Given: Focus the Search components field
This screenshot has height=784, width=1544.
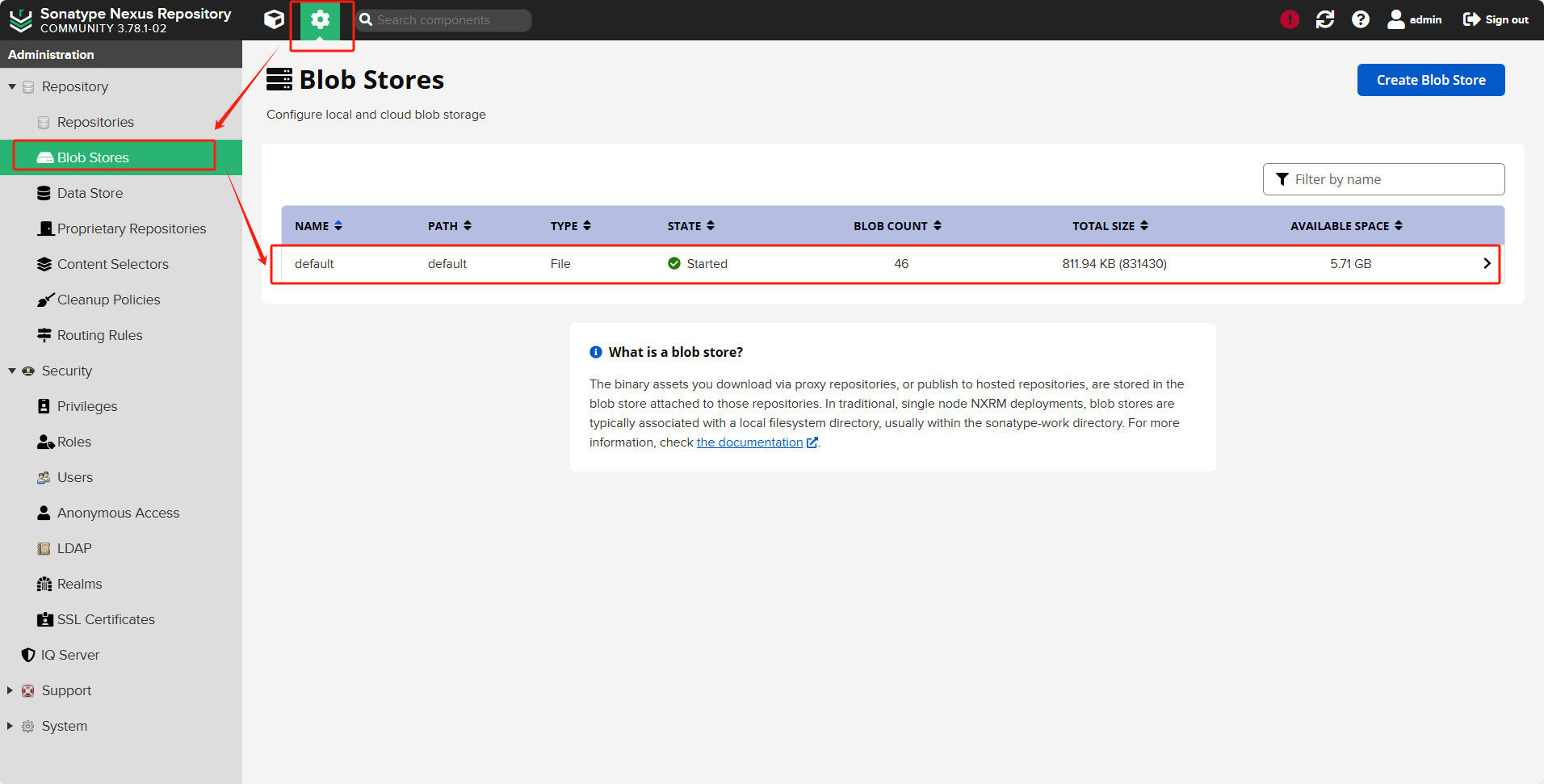Looking at the screenshot, I should coord(443,20).
